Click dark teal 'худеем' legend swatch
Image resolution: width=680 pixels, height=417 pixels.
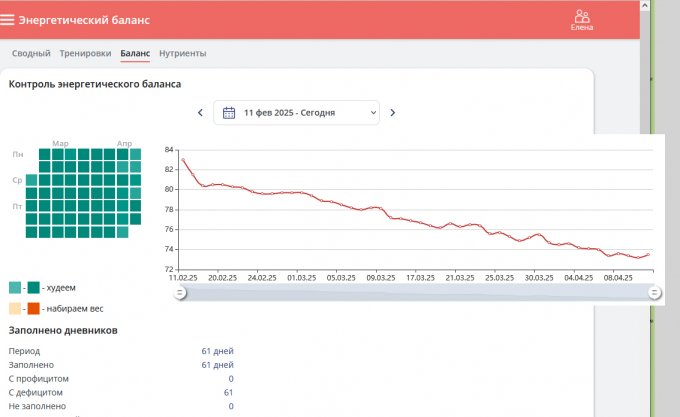[x=33, y=288]
